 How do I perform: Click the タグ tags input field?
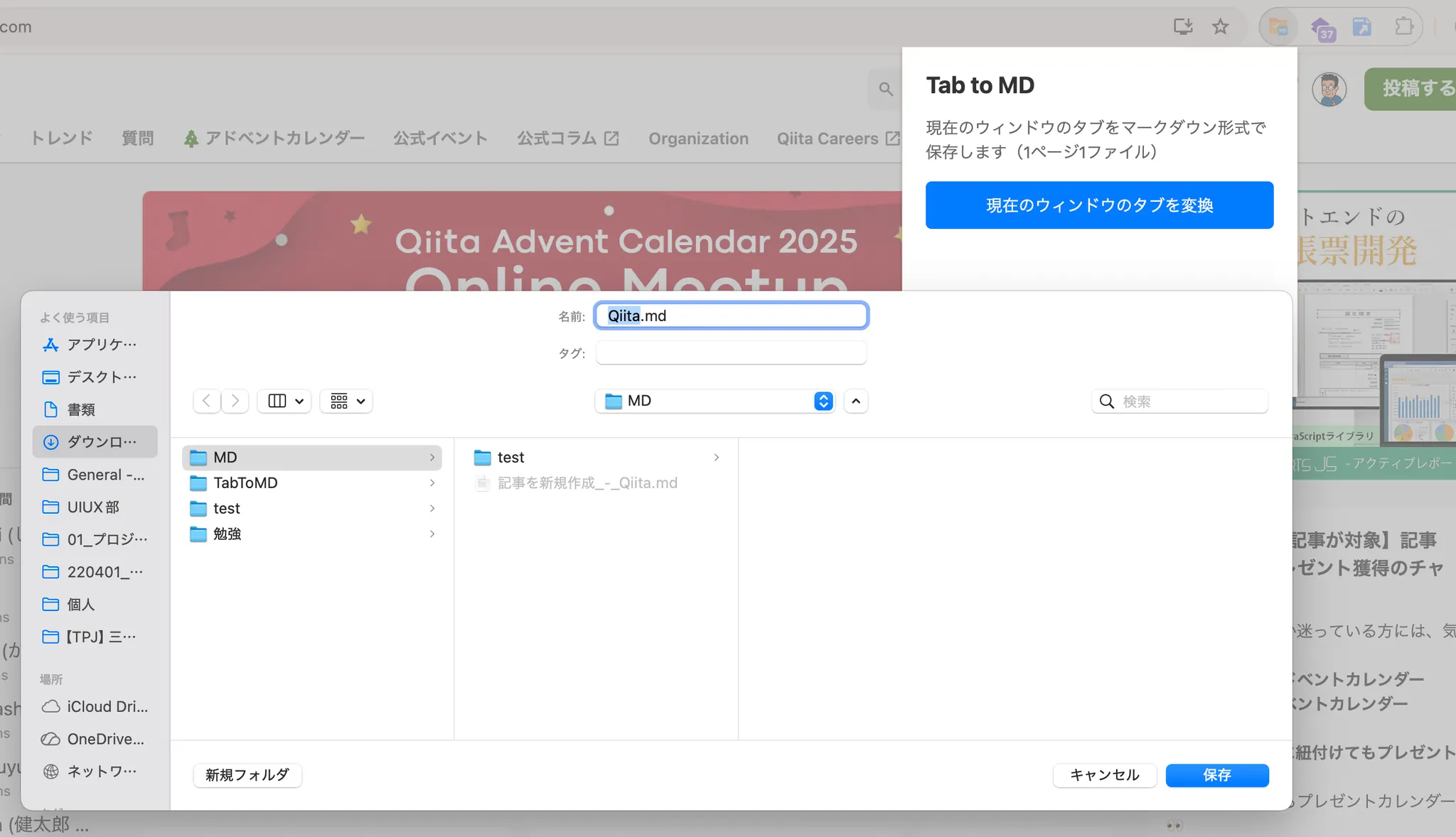(731, 353)
